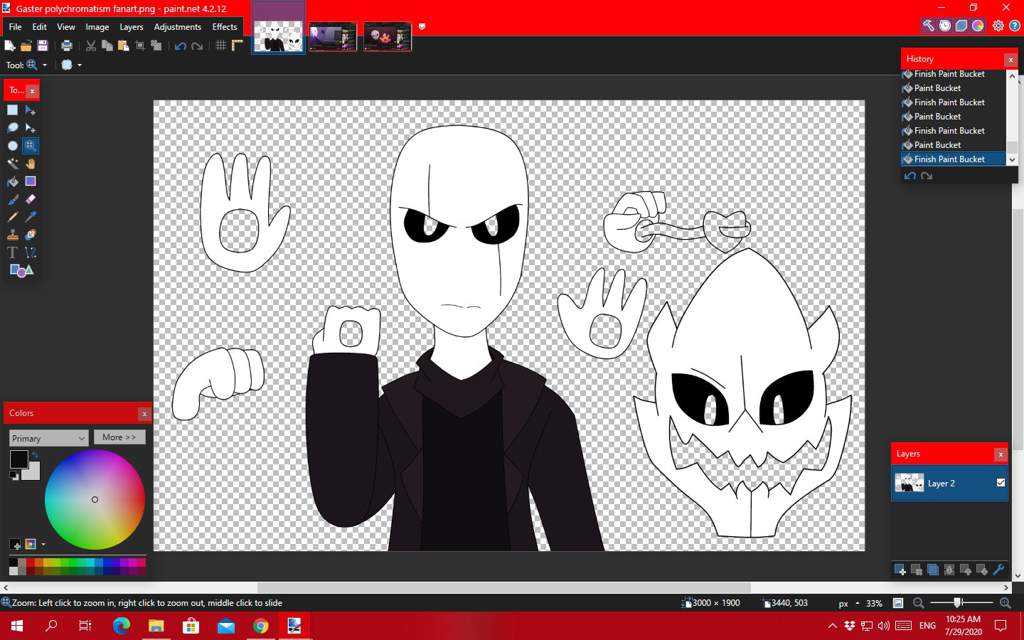This screenshot has width=1024, height=640.
Task: Select the Gradient tool
Action: (x=30, y=181)
